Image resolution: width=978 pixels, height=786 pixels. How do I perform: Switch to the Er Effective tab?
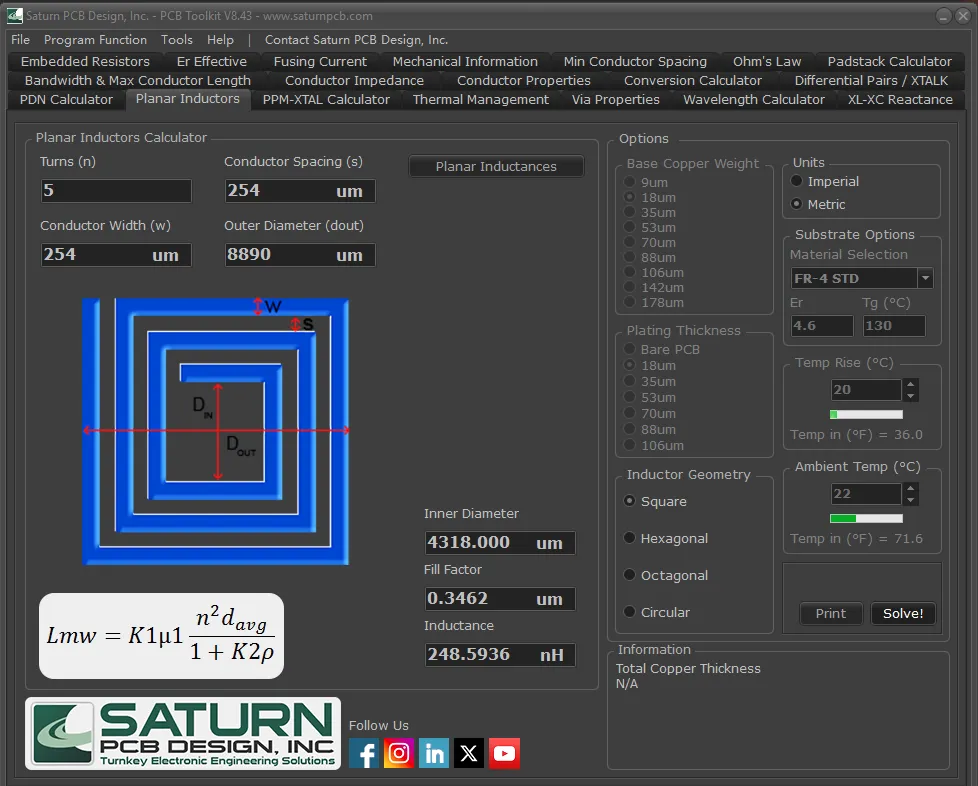211,62
